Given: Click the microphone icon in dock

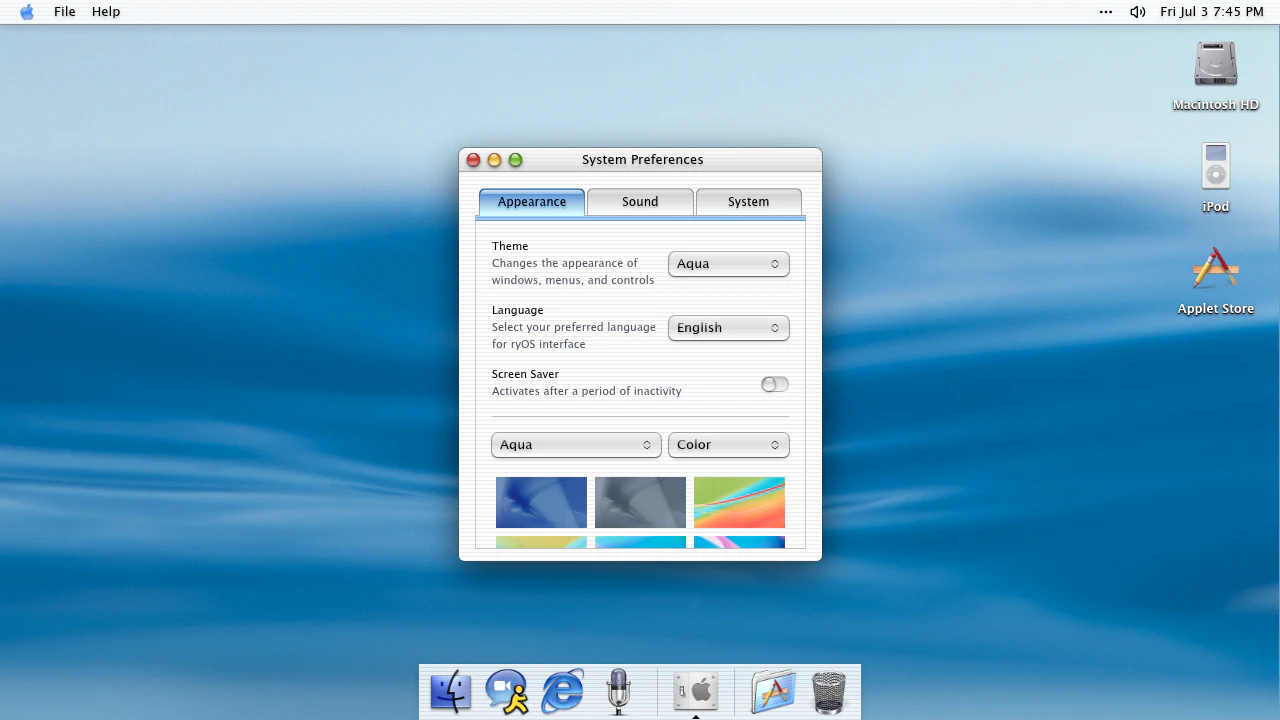Looking at the screenshot, I should [x=618, y=691].
